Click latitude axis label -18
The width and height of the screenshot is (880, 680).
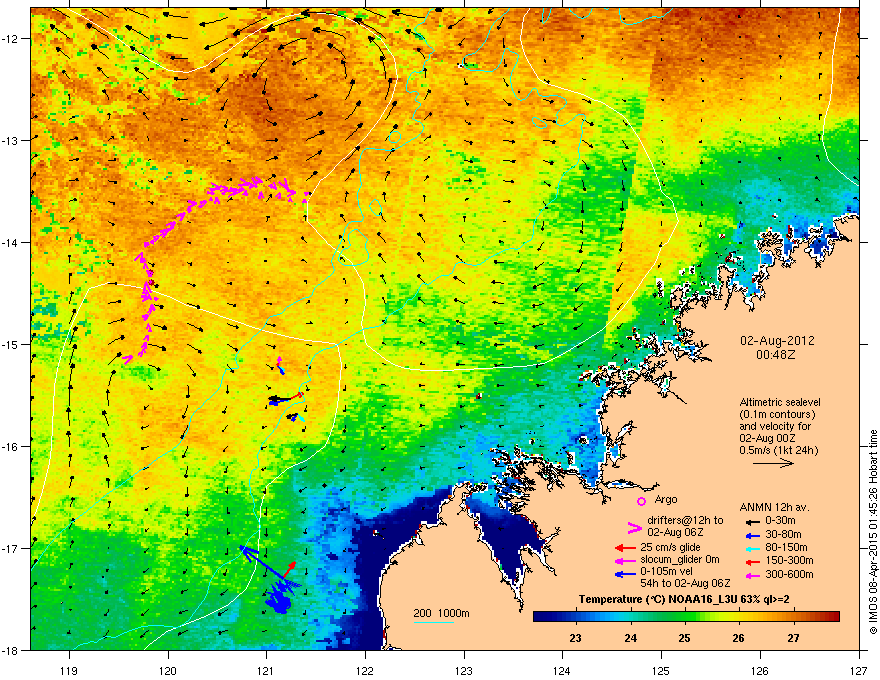[11, 650]
